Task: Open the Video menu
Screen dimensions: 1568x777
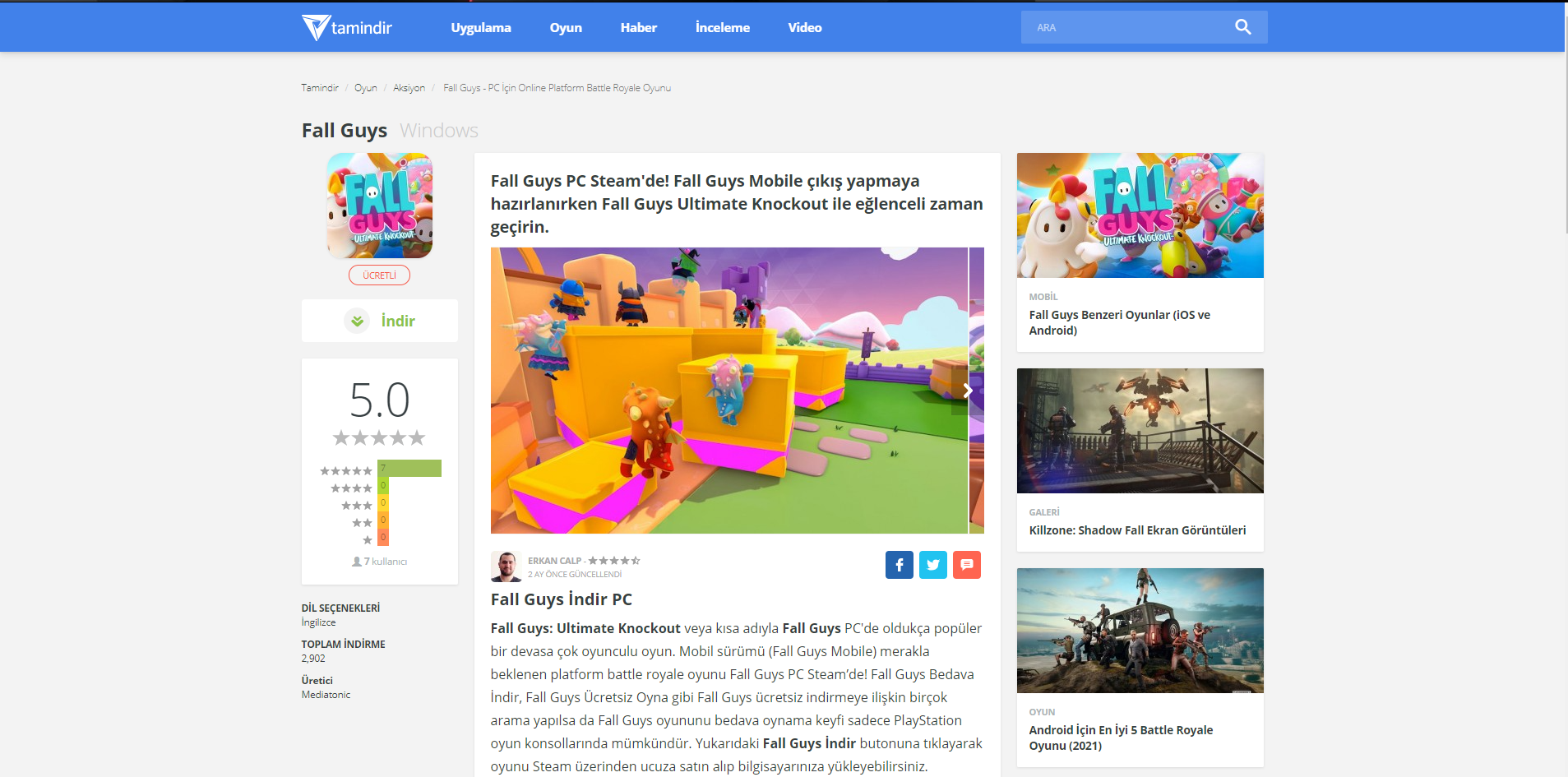Action: click(805, 27)
